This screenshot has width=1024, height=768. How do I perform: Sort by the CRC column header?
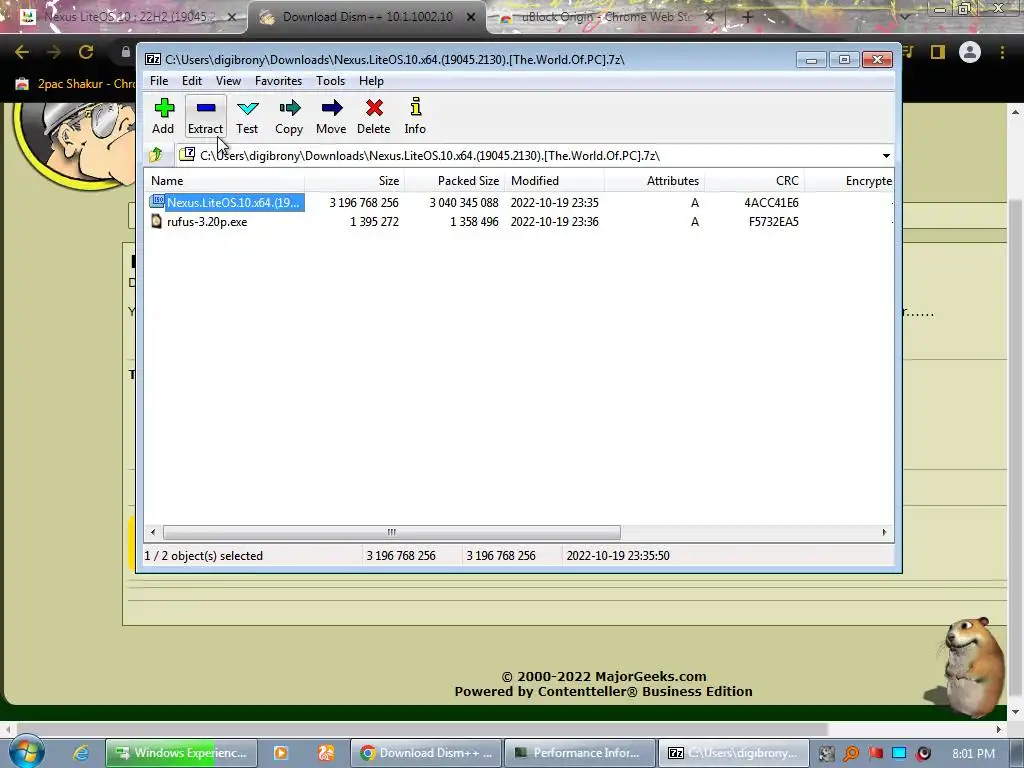pyautogui.click(x=754, y=181)
